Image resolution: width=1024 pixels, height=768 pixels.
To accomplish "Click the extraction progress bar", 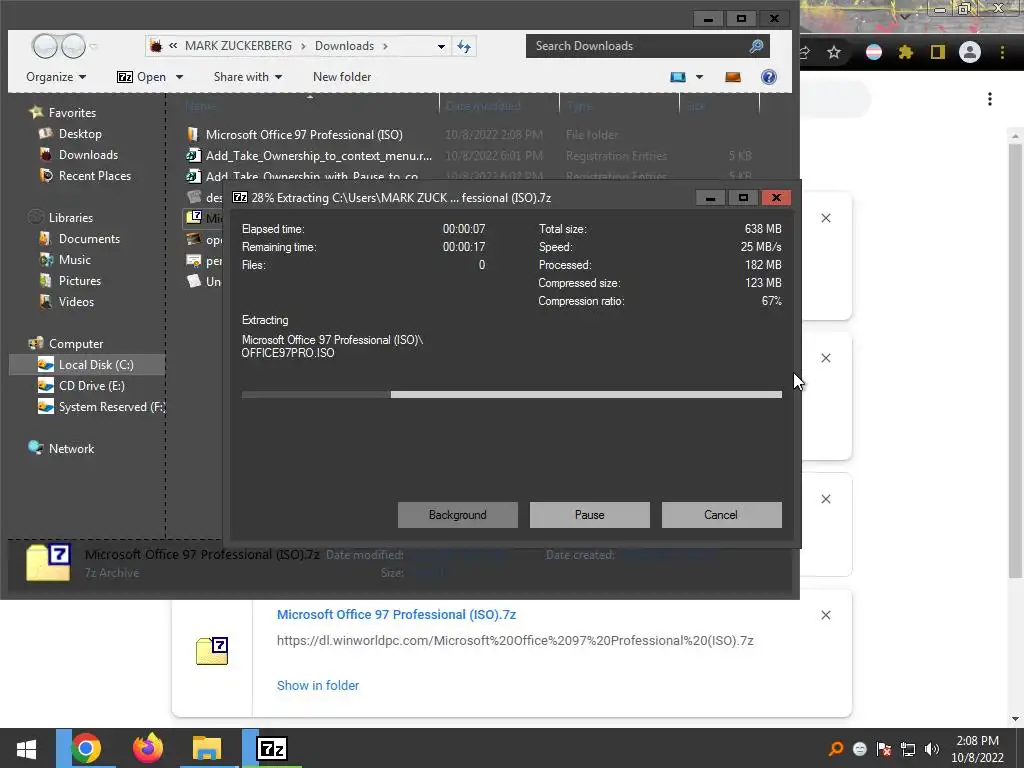I will pyautogui.click(x=511, y=394).
